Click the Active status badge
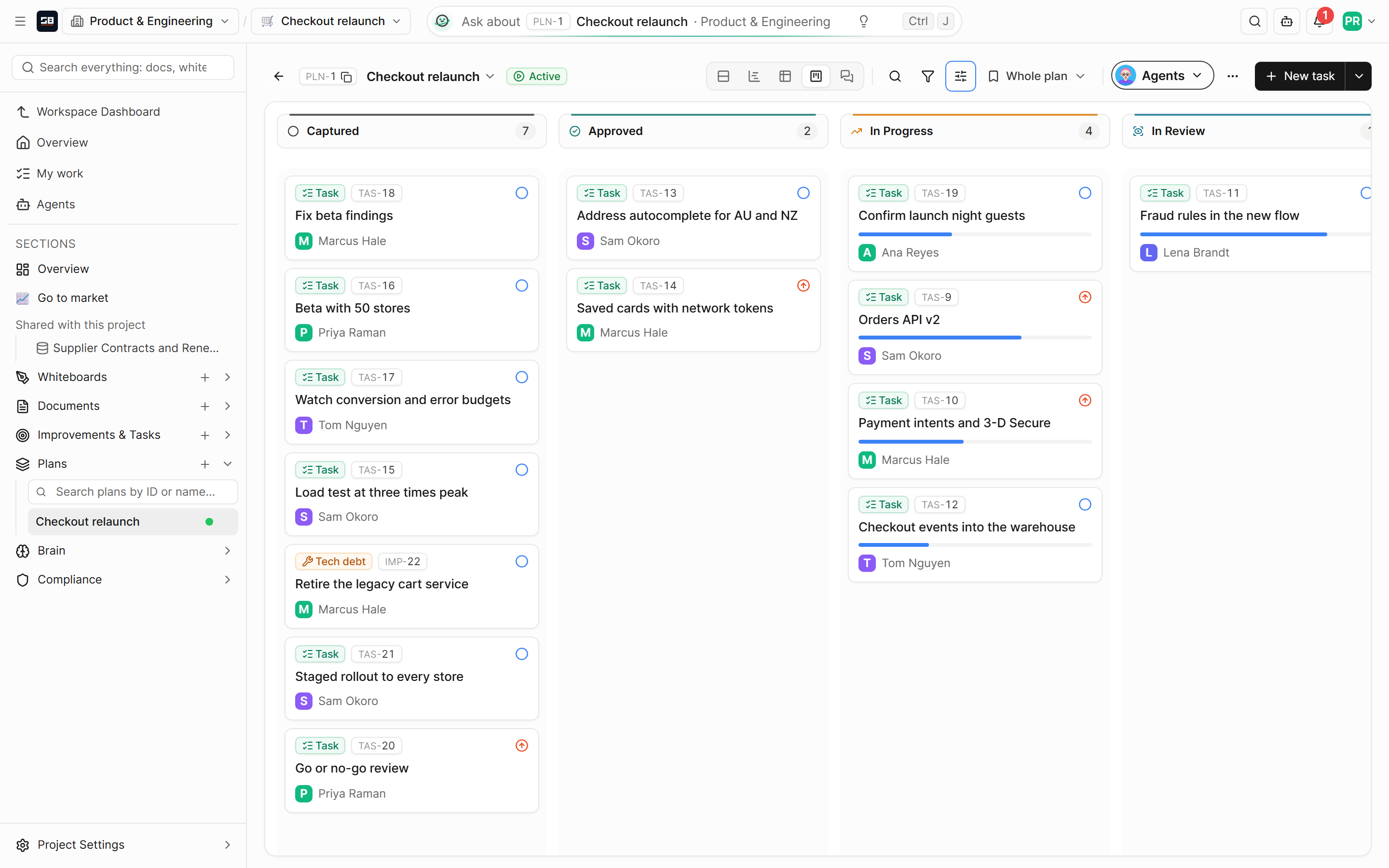Viewport: 1389px width, 868px height. pyautogui.click(x=537, y=76)
